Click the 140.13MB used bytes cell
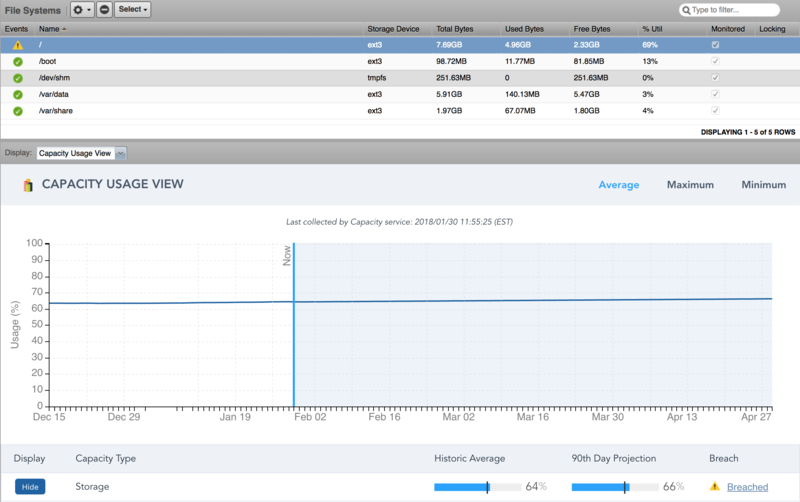The image size is (800, 502). [522, 94]
